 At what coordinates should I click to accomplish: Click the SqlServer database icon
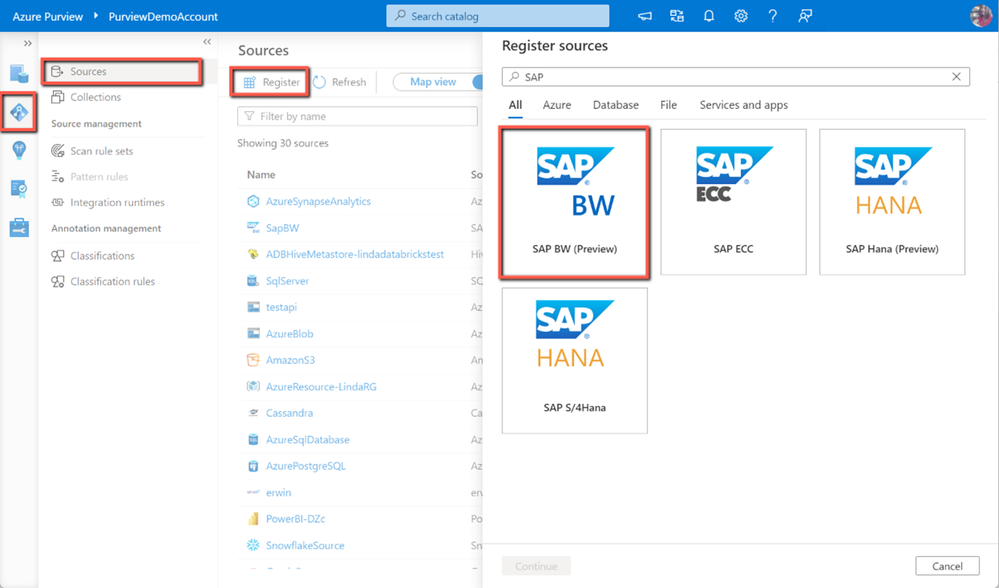(x=253, y=281)
